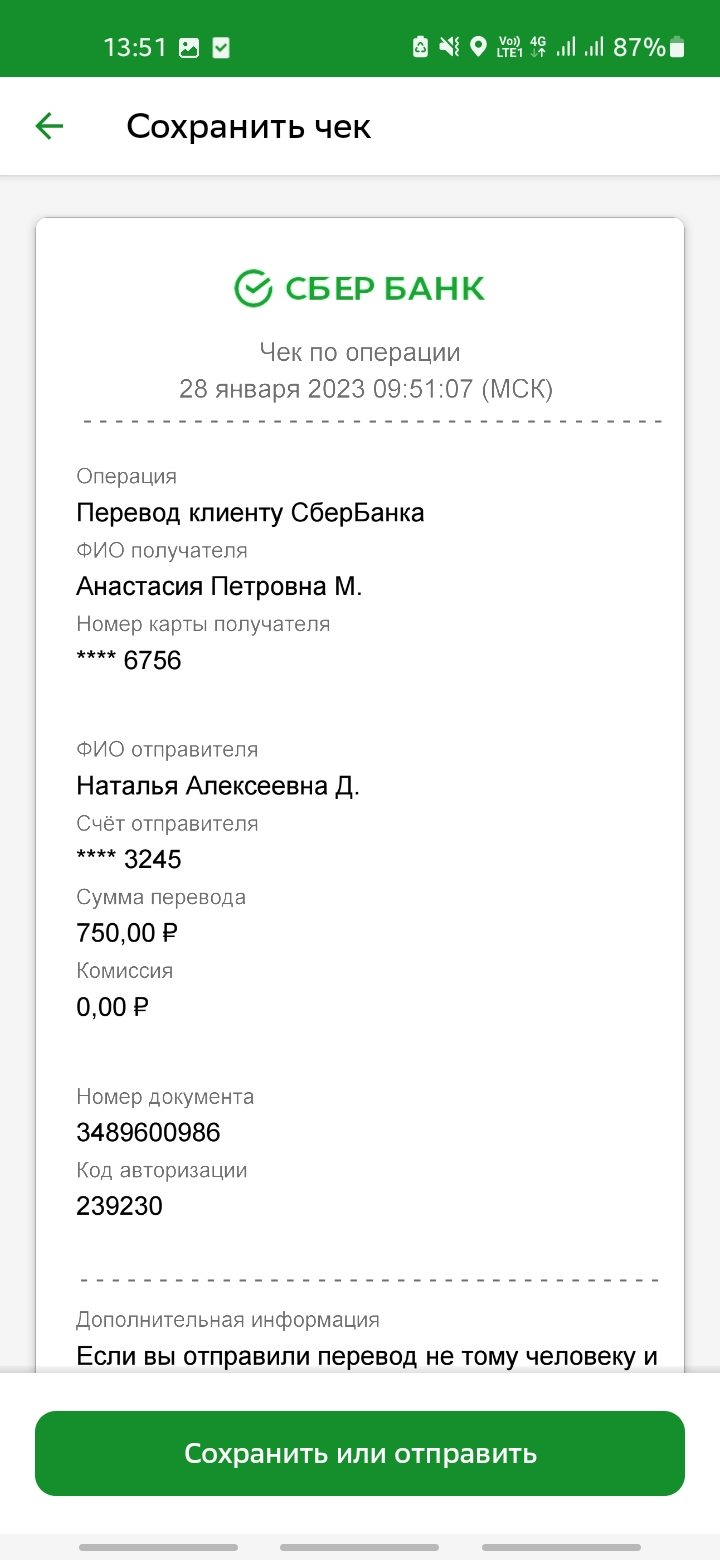
Task: Tap the green back arrow
Action: (49, 126)
